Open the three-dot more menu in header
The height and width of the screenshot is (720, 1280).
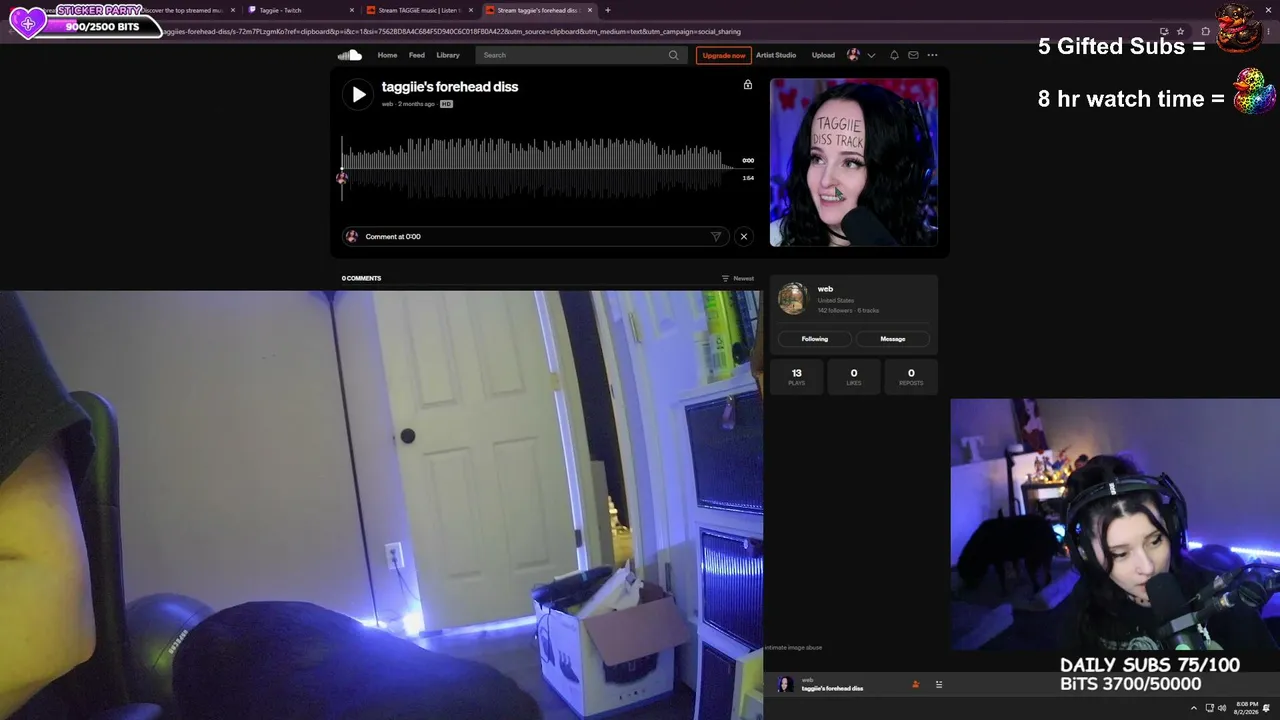(x=932, y=55)
